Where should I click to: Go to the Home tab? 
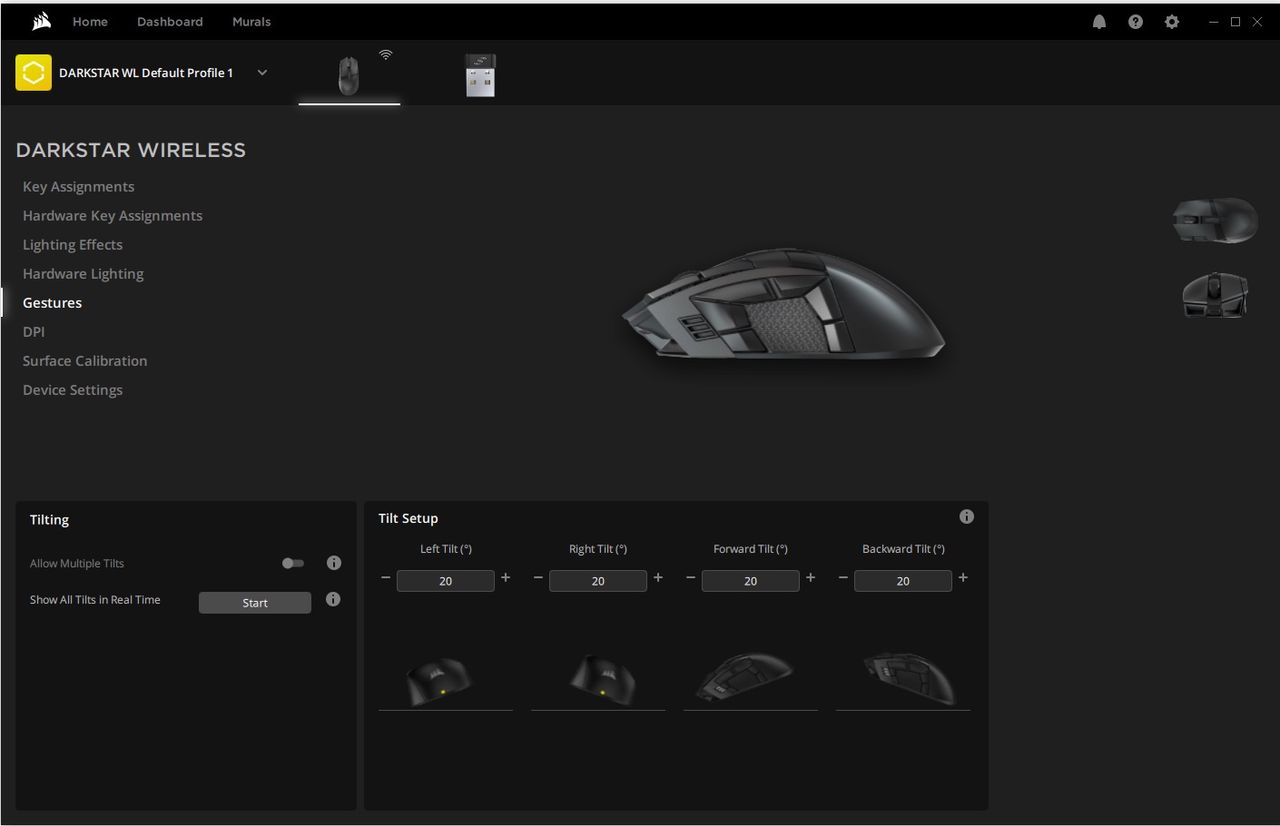point(90,22)
